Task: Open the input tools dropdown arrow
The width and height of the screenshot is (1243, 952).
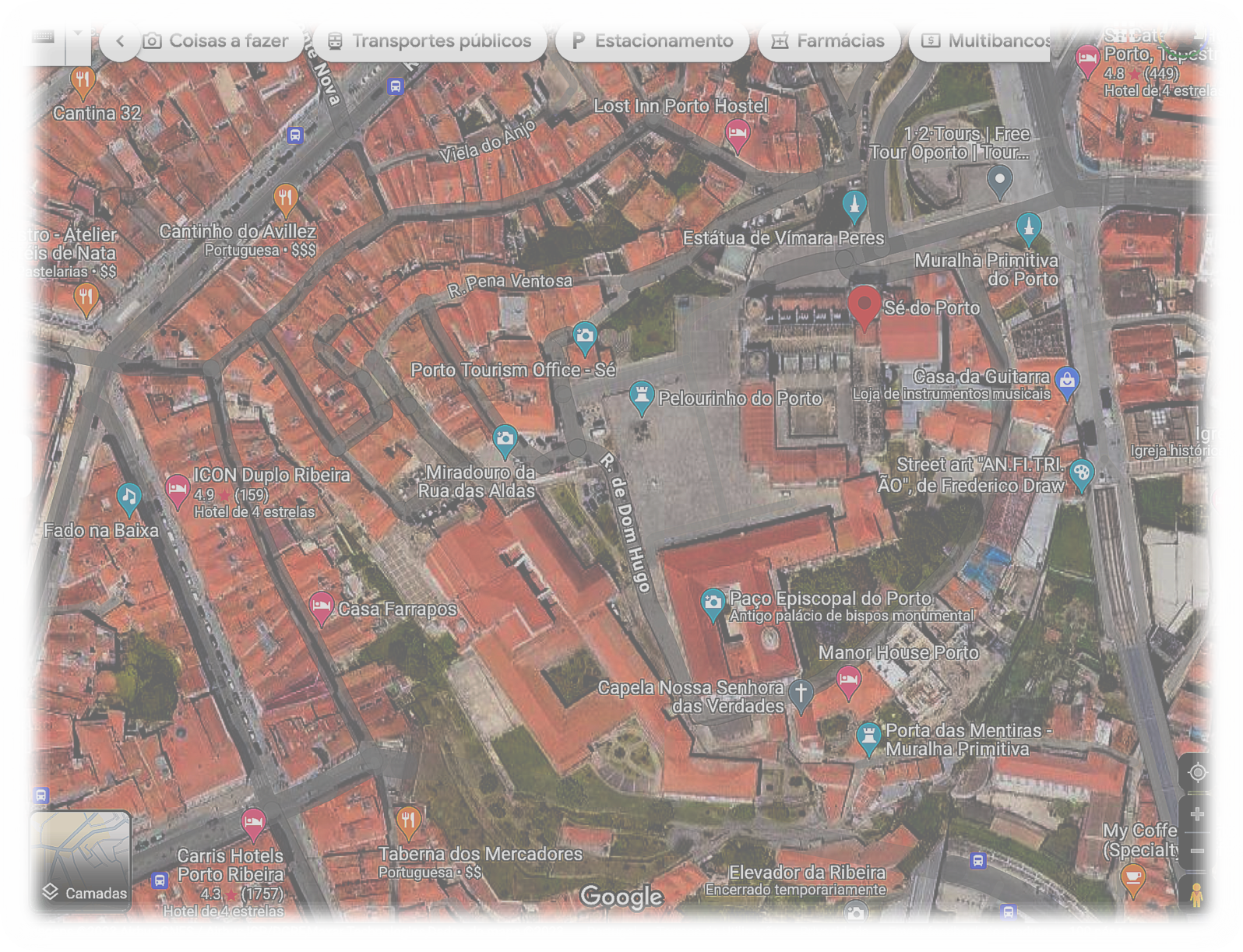Action: [x=78, y=35]
